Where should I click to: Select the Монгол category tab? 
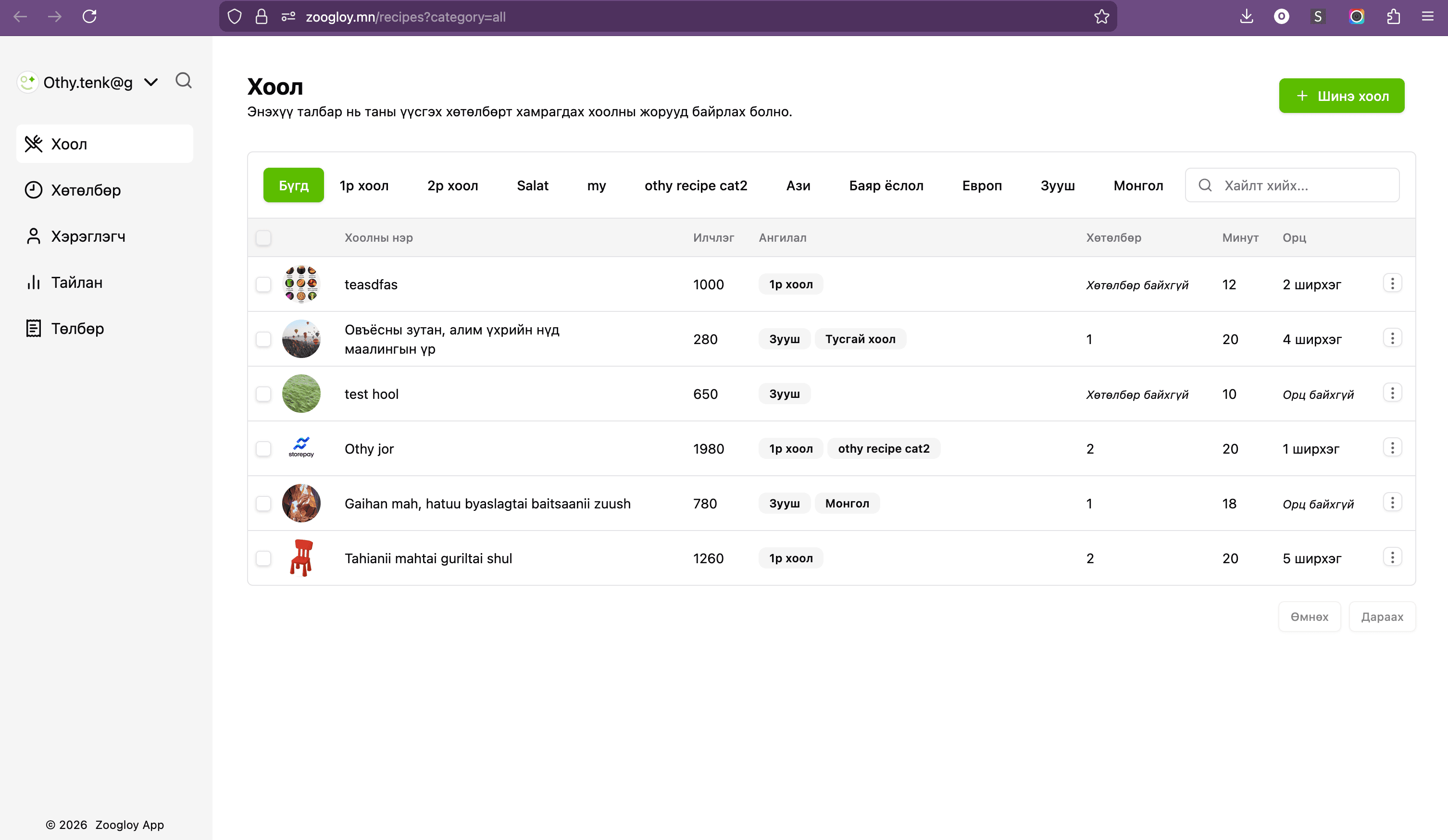tap(1138, 185)
